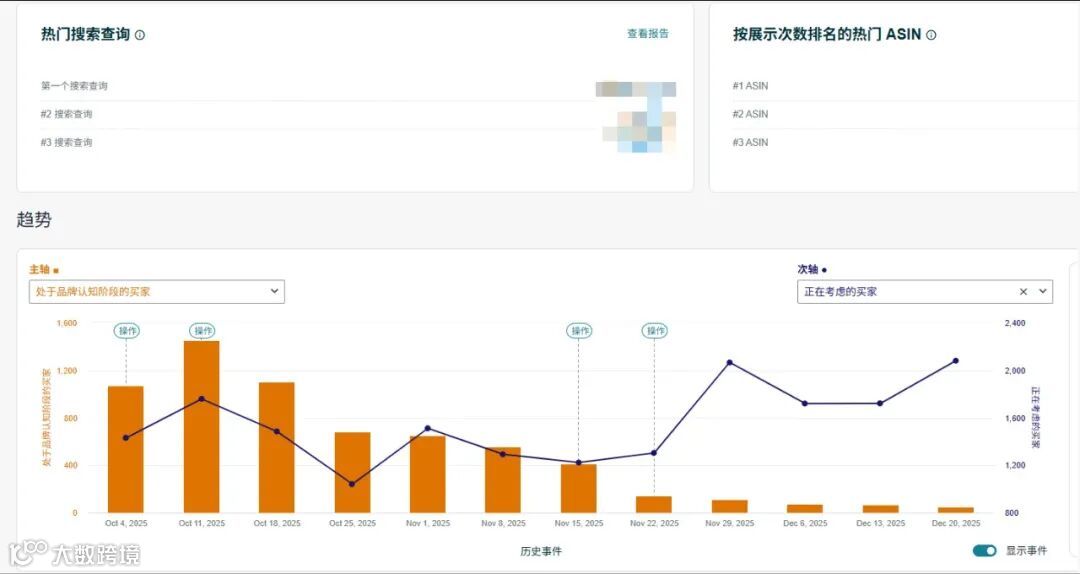This screenshot has height=574, width=1080.
Task: Expand the 次轴 dropdown arrow
Action: [1043, 291]
